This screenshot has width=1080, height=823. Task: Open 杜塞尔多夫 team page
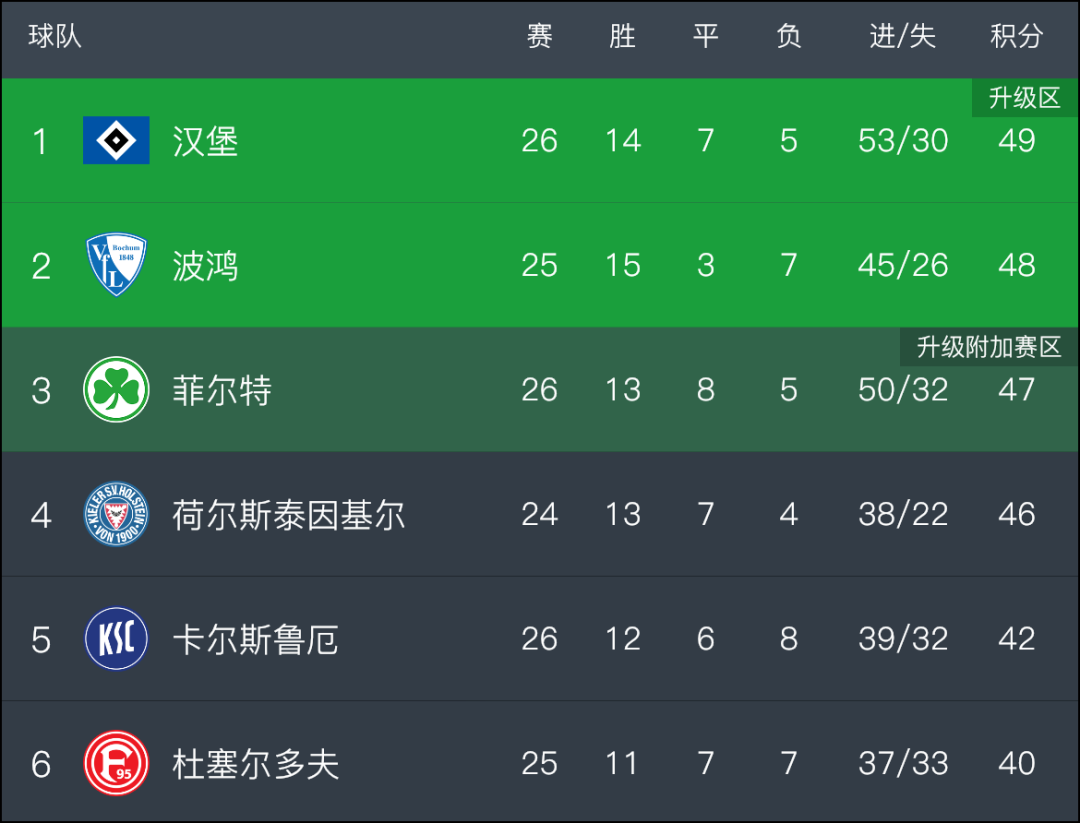pos(255,764)
